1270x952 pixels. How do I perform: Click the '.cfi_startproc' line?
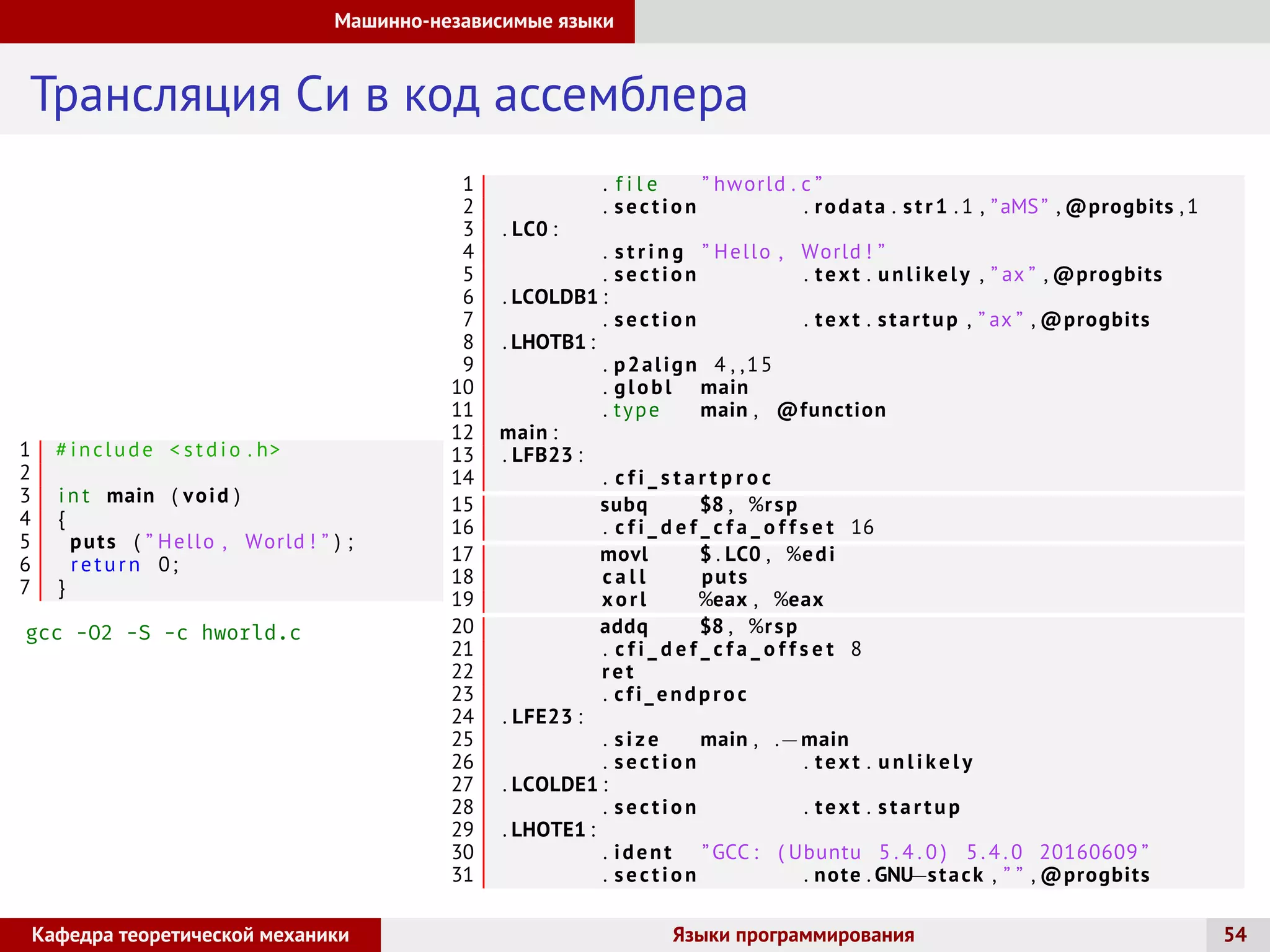pyautogui.click(x=686, y=478)
